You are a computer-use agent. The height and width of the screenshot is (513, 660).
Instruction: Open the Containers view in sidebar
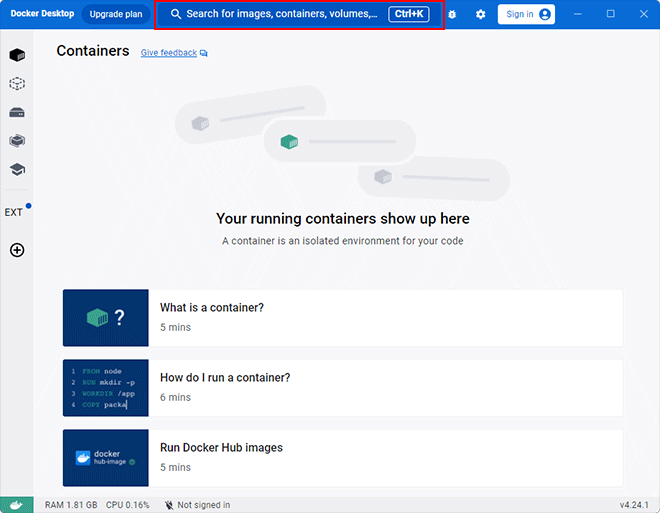coord(17,55)
